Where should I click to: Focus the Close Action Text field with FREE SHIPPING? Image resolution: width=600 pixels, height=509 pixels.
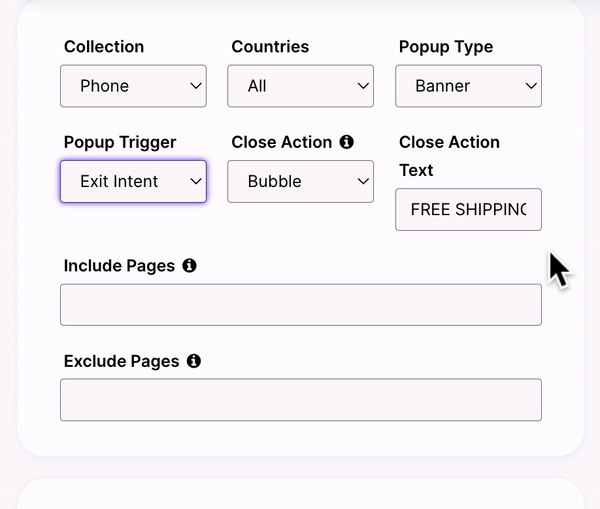pyautogui.click(x=468, y=209)
